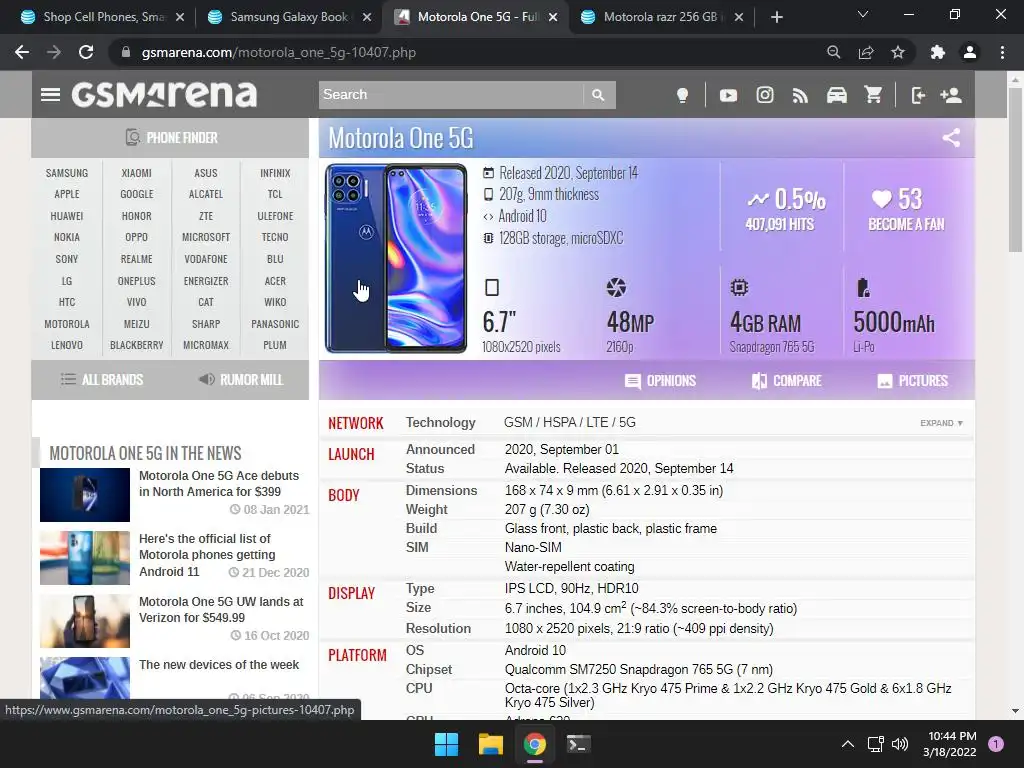Click the heart Become a Fan icon
This screenshot has height=768, width=1024.
[x=881, y=199]
